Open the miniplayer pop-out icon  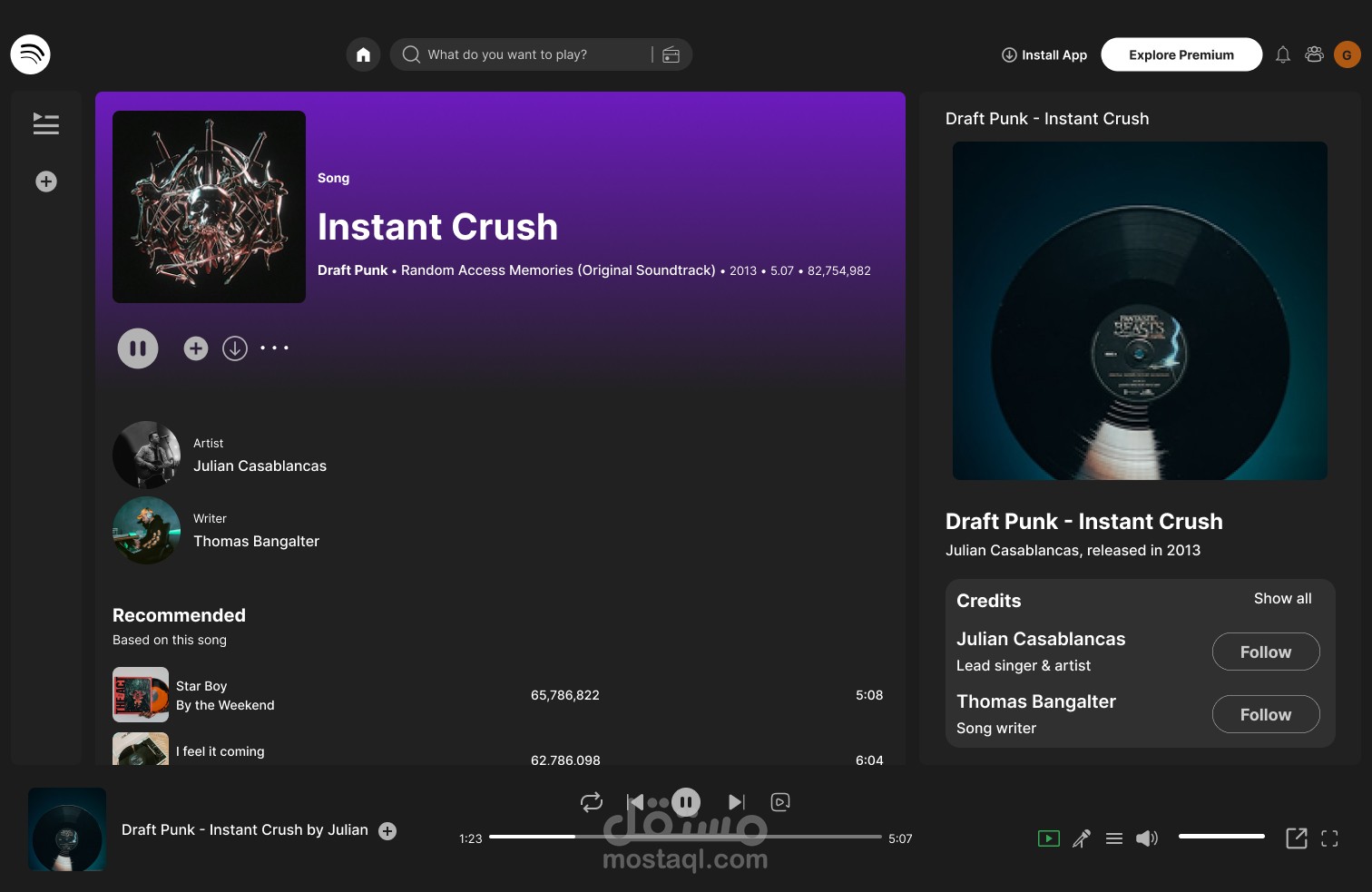coord(1297,838)
